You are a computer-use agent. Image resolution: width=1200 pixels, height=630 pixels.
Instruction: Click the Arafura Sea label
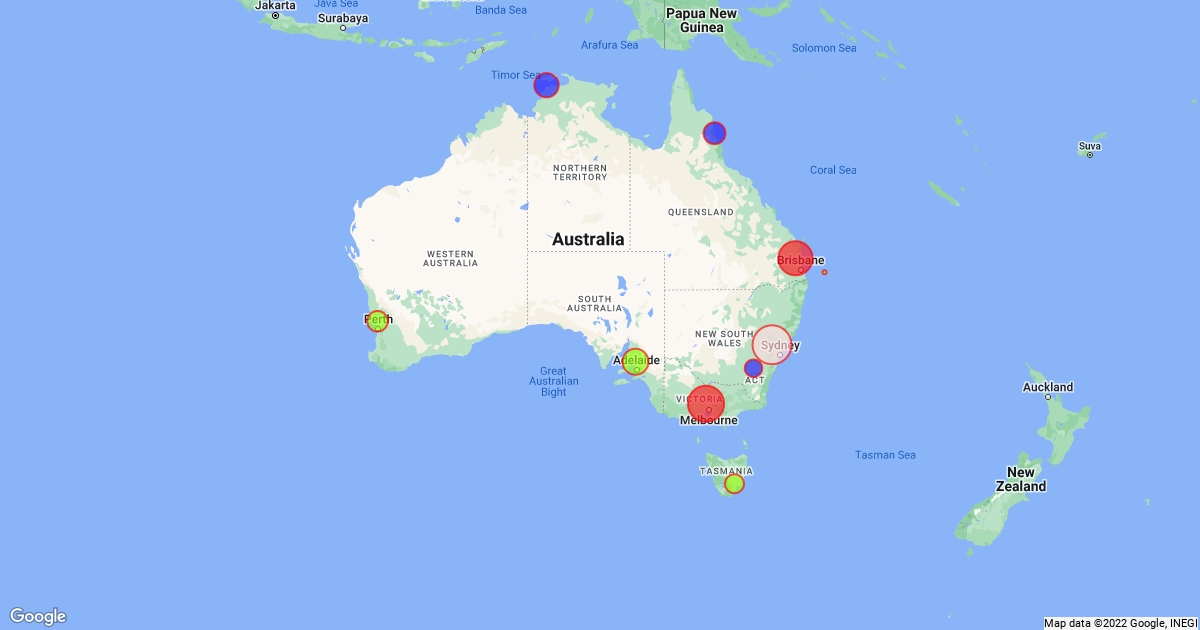[609, 45]
